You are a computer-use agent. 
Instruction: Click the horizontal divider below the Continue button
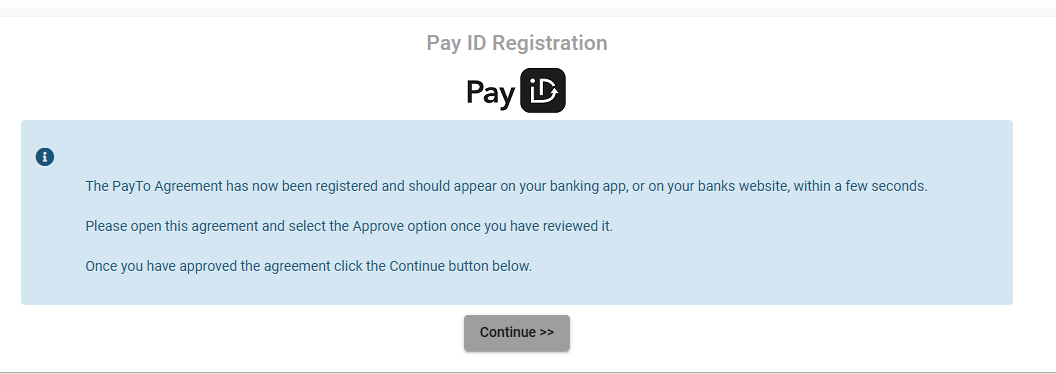click(528, 372)
